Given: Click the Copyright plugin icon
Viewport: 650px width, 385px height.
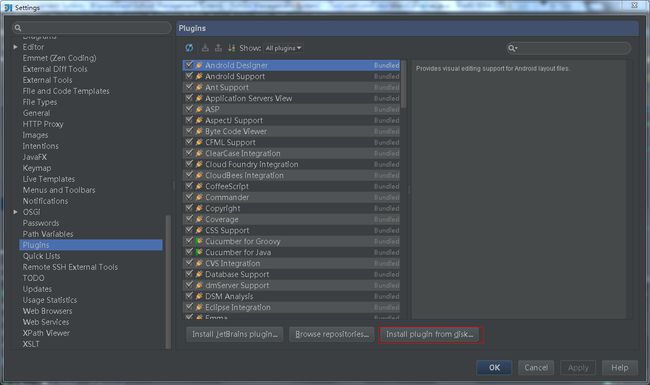Looking at the screenshot, I should tap(199, 208).
